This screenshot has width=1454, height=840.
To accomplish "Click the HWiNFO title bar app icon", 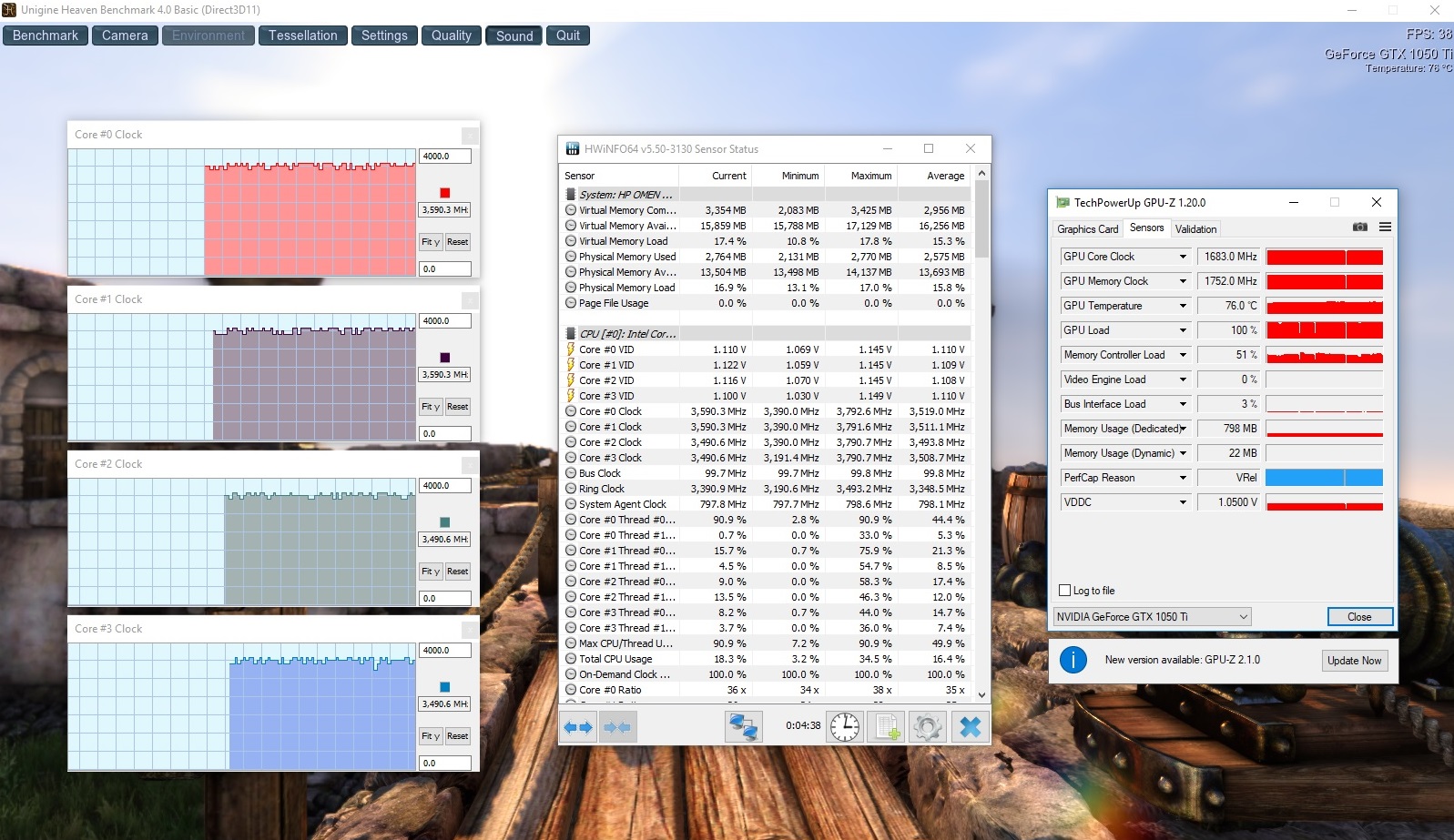I will coord(573,148).
